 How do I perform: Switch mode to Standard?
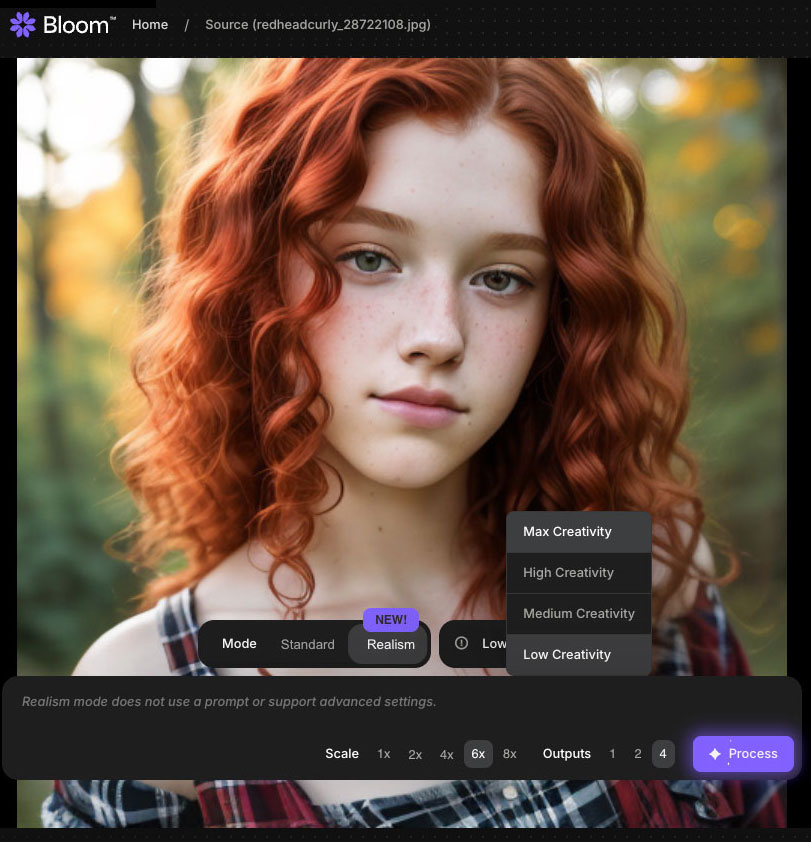pyautogui.click(x=307, y=644)
